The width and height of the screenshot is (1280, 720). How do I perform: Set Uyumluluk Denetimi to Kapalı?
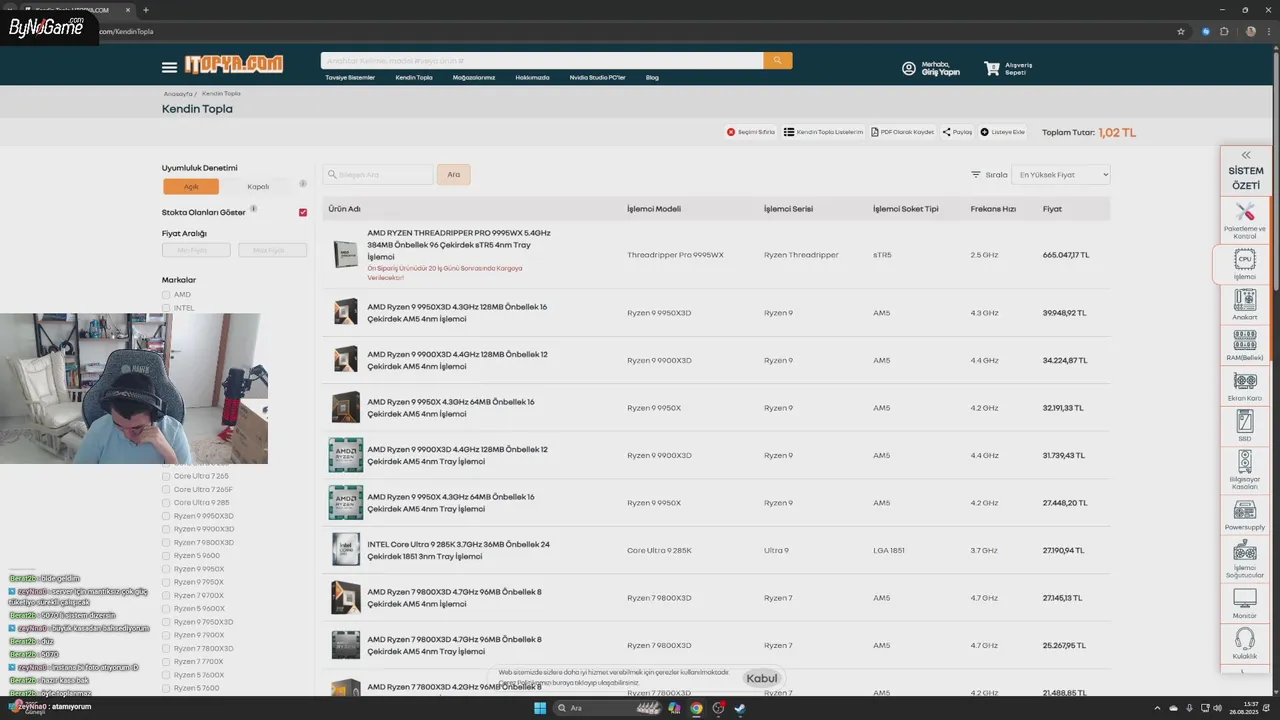[x=258, y=186]
